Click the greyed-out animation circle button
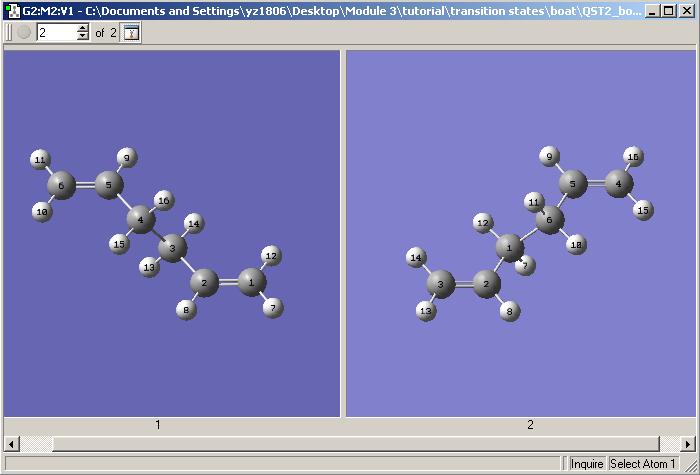The image size is (700, 475). tap(24, 32)
